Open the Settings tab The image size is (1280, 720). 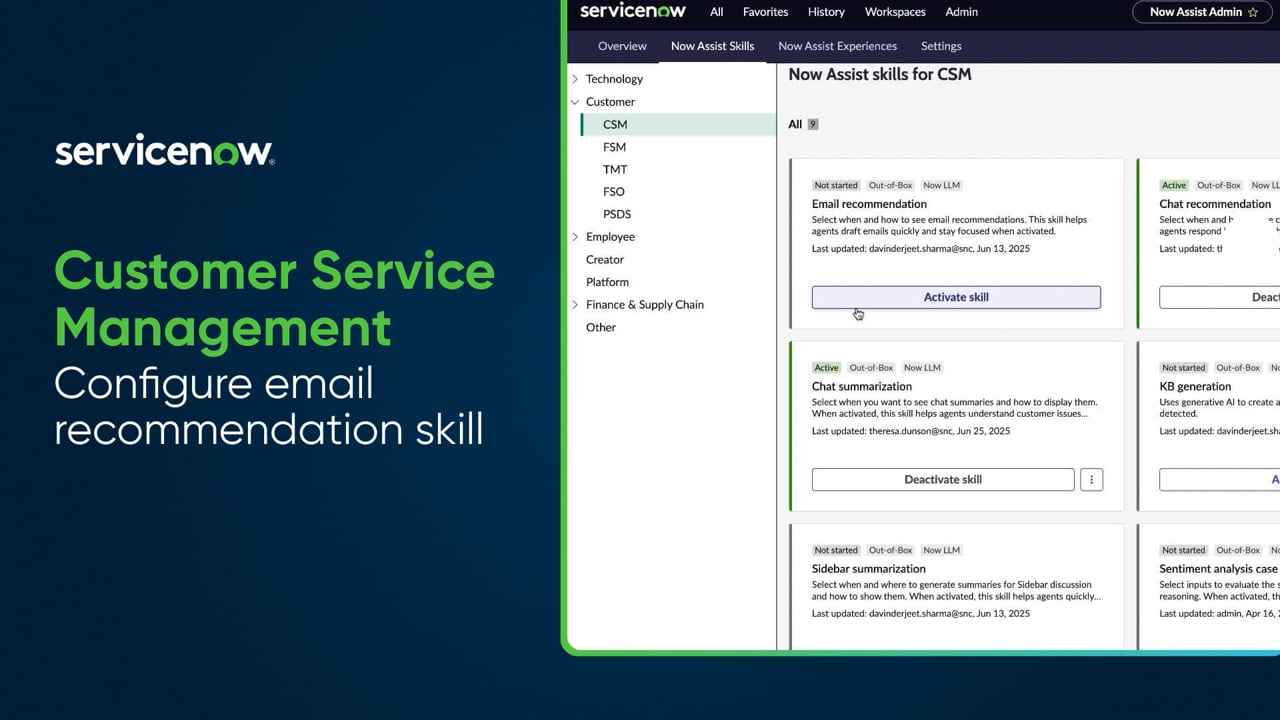(940, 46)
